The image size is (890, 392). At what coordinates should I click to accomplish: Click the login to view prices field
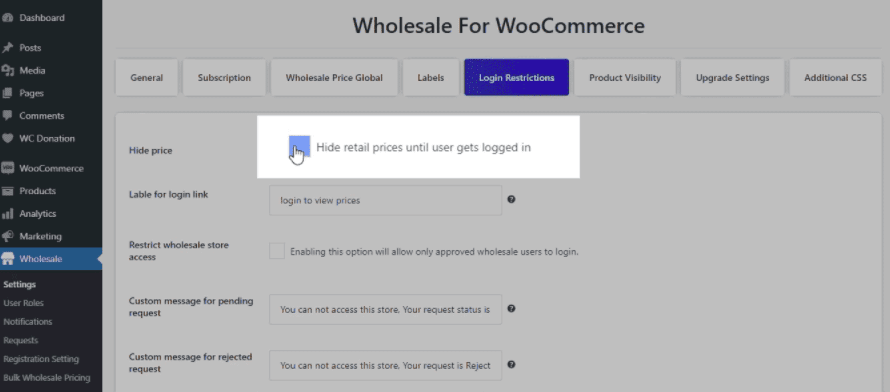tap(385, 200)
